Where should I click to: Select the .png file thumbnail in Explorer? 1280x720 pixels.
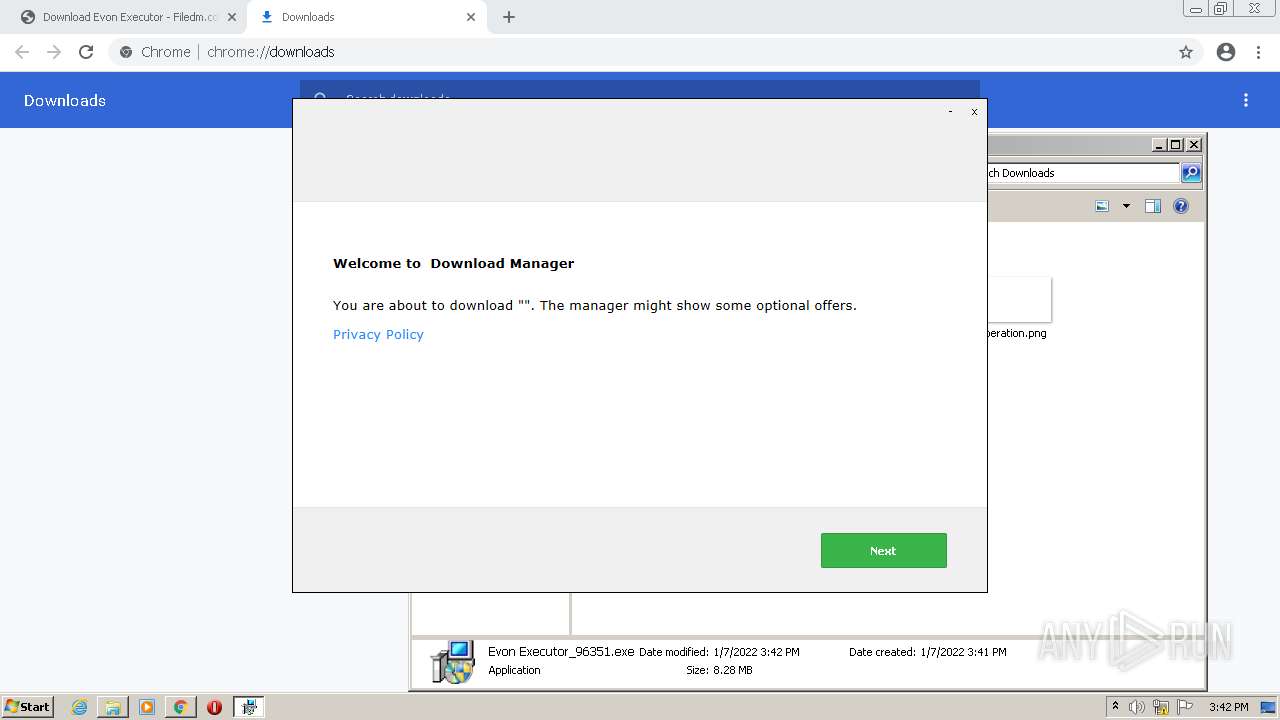[1019, 300]
